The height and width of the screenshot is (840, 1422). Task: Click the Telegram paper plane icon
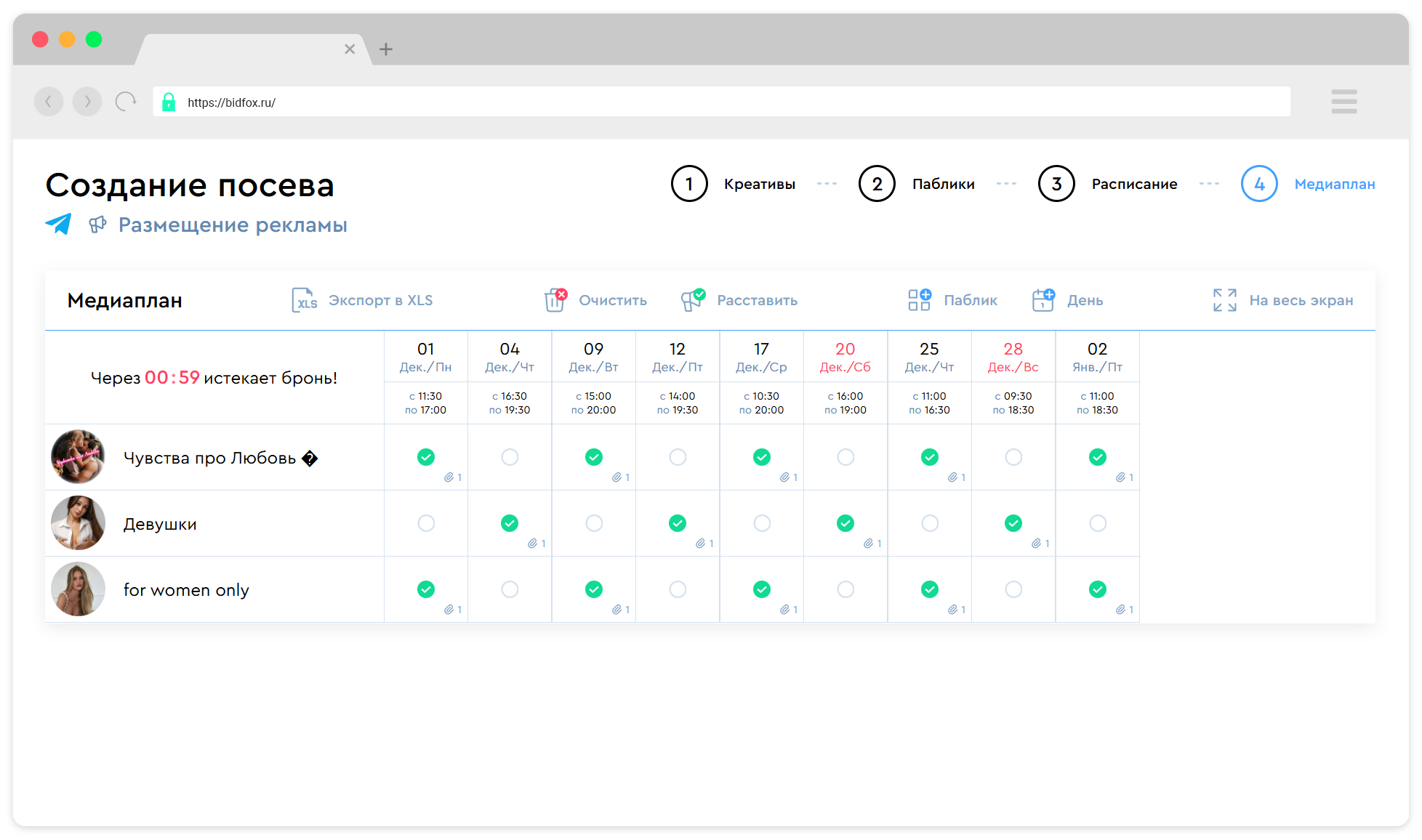[x=59, y=224]
